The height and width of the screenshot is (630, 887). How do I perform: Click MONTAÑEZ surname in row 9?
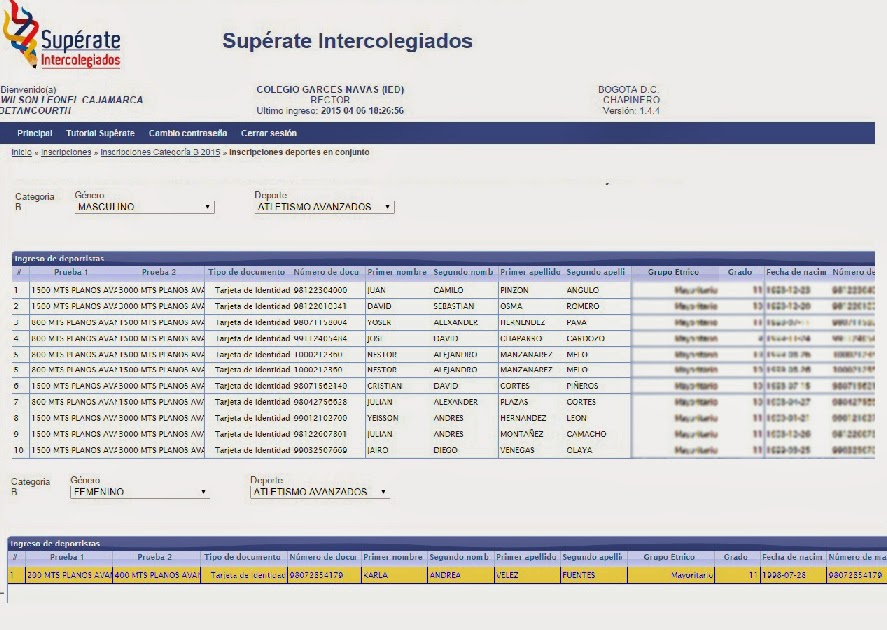point(522,434)
